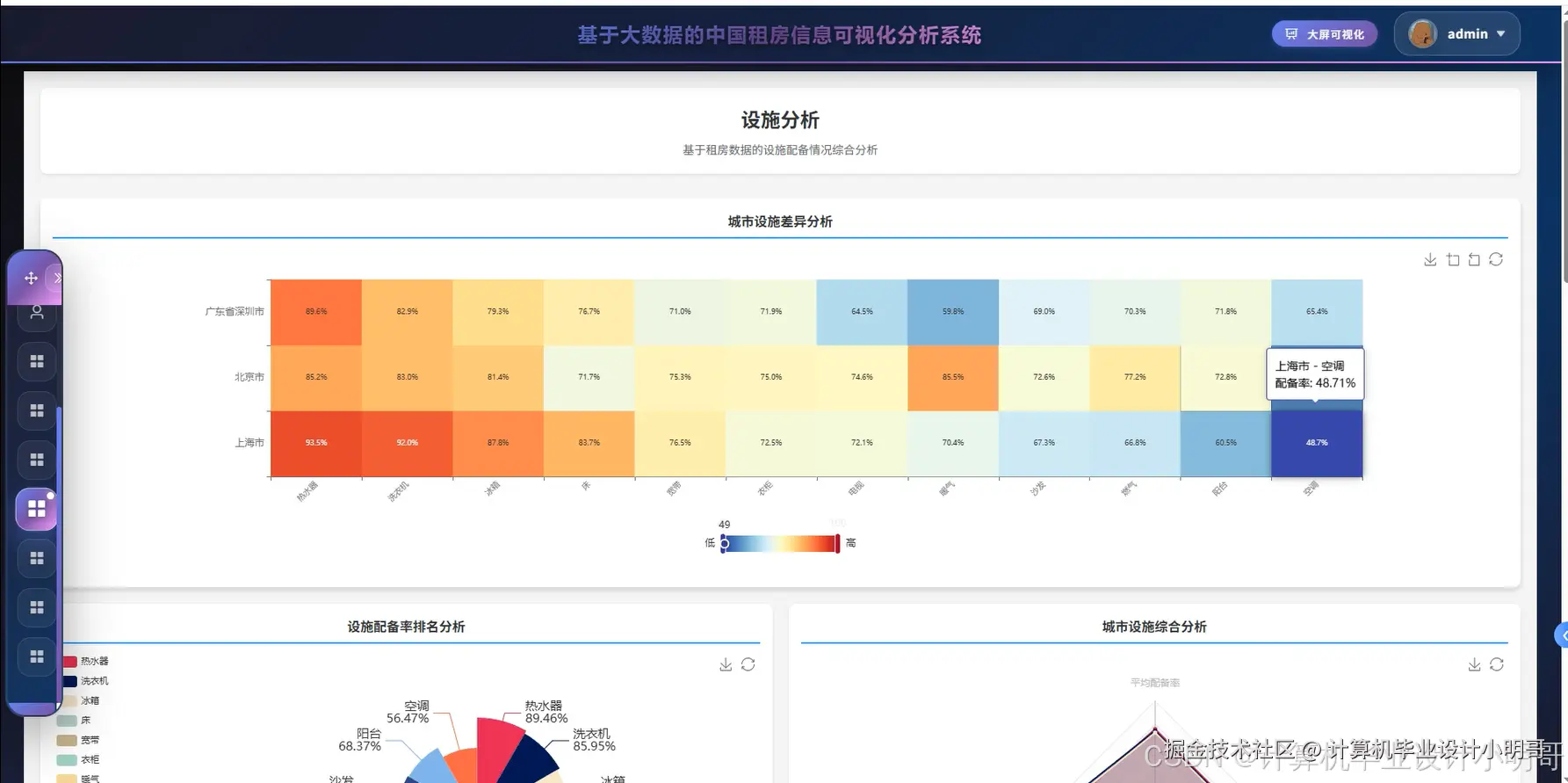
Task: Refresh the 城市设施综合分析 radar chart
Action: [1497, 664]
